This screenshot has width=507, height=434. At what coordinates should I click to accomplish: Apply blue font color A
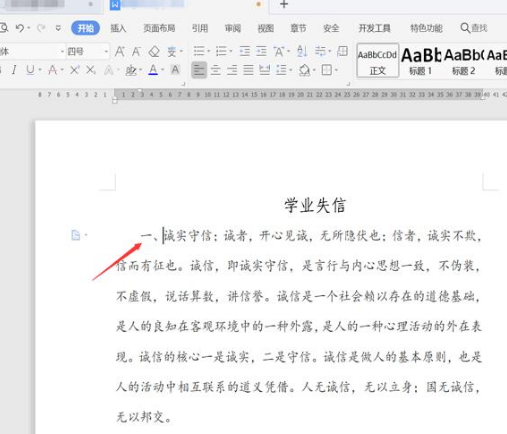(153, 70)
